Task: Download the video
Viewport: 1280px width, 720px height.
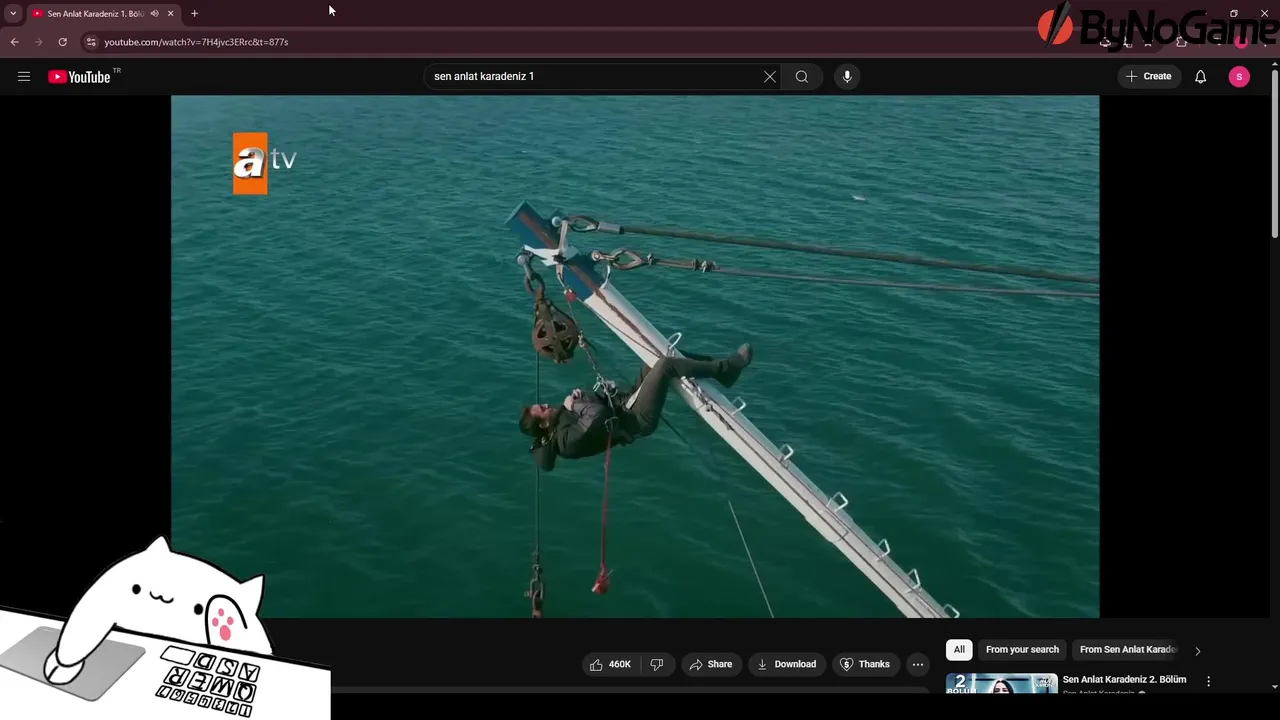Action: [x=786, y=664]
